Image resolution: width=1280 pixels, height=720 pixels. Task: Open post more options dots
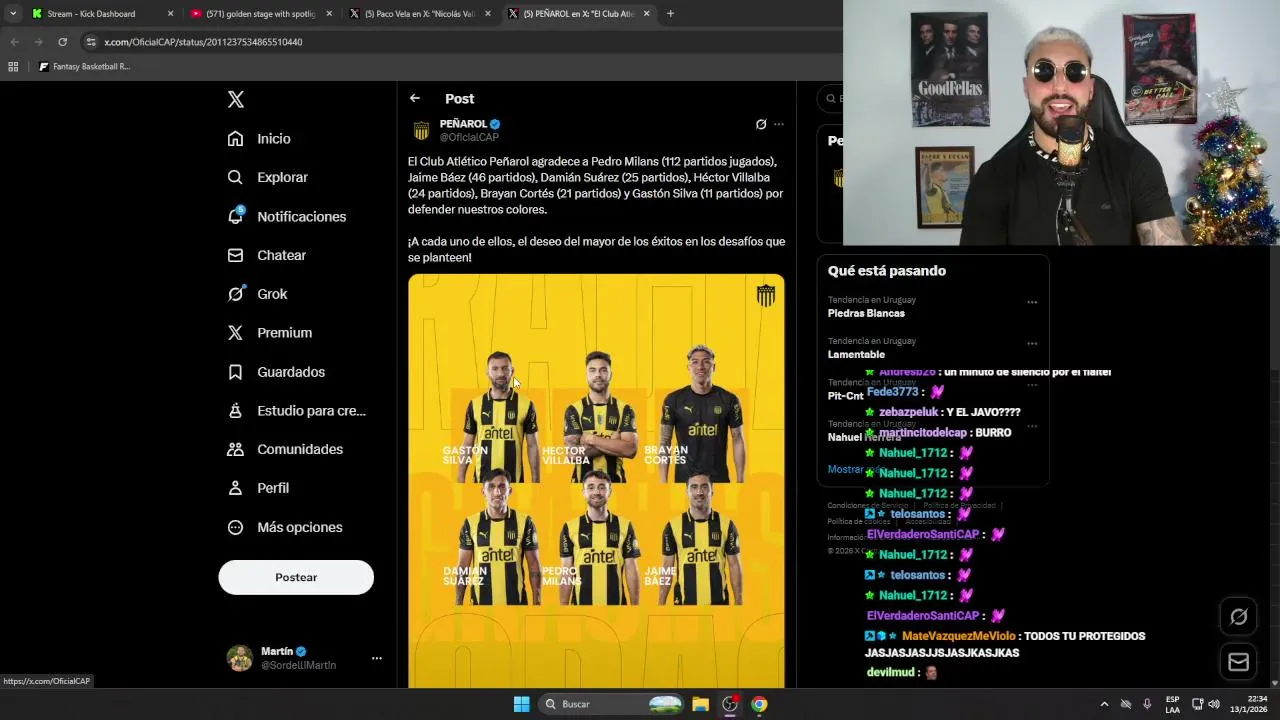pyautogui.click(x=779, y=125)
